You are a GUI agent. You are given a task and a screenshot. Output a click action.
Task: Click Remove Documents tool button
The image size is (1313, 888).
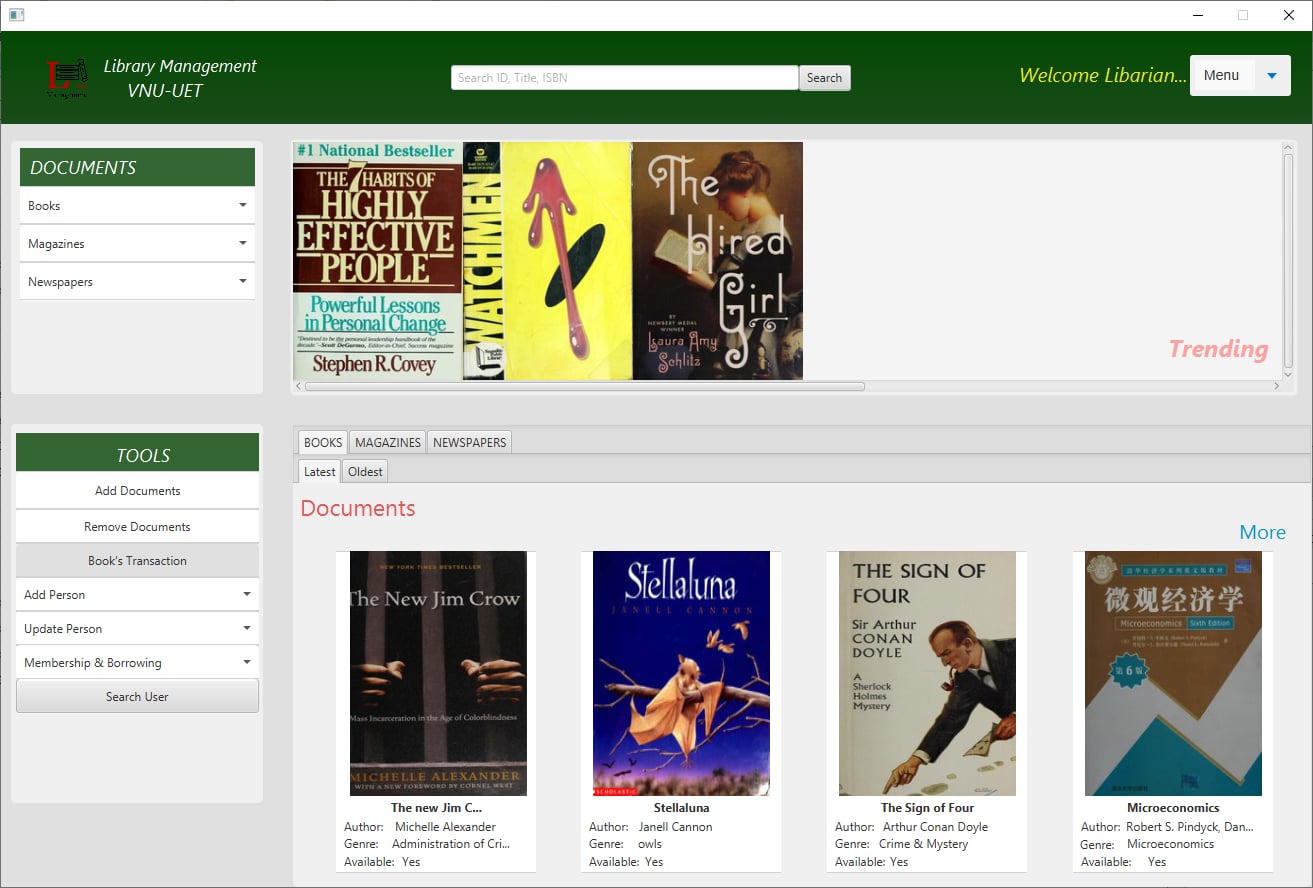tap(137, 527)
